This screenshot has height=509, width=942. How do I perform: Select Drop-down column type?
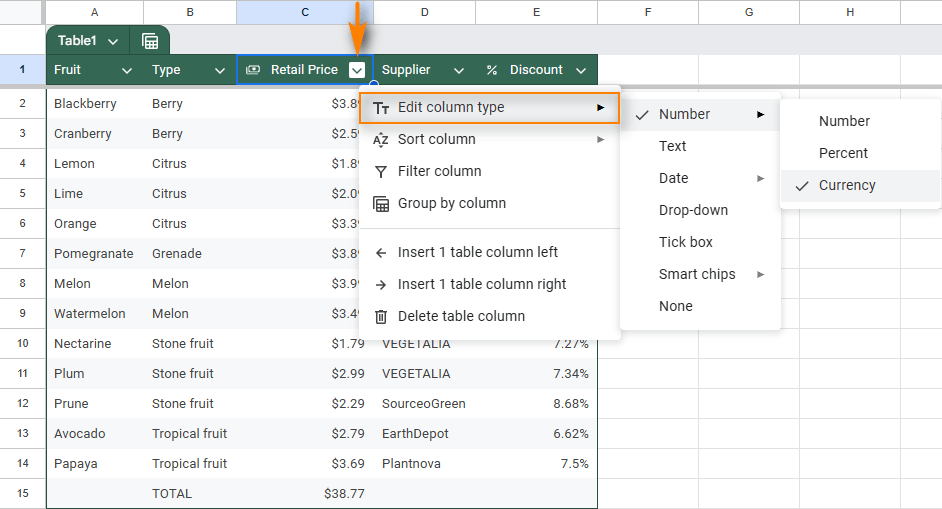pos(700,210)
